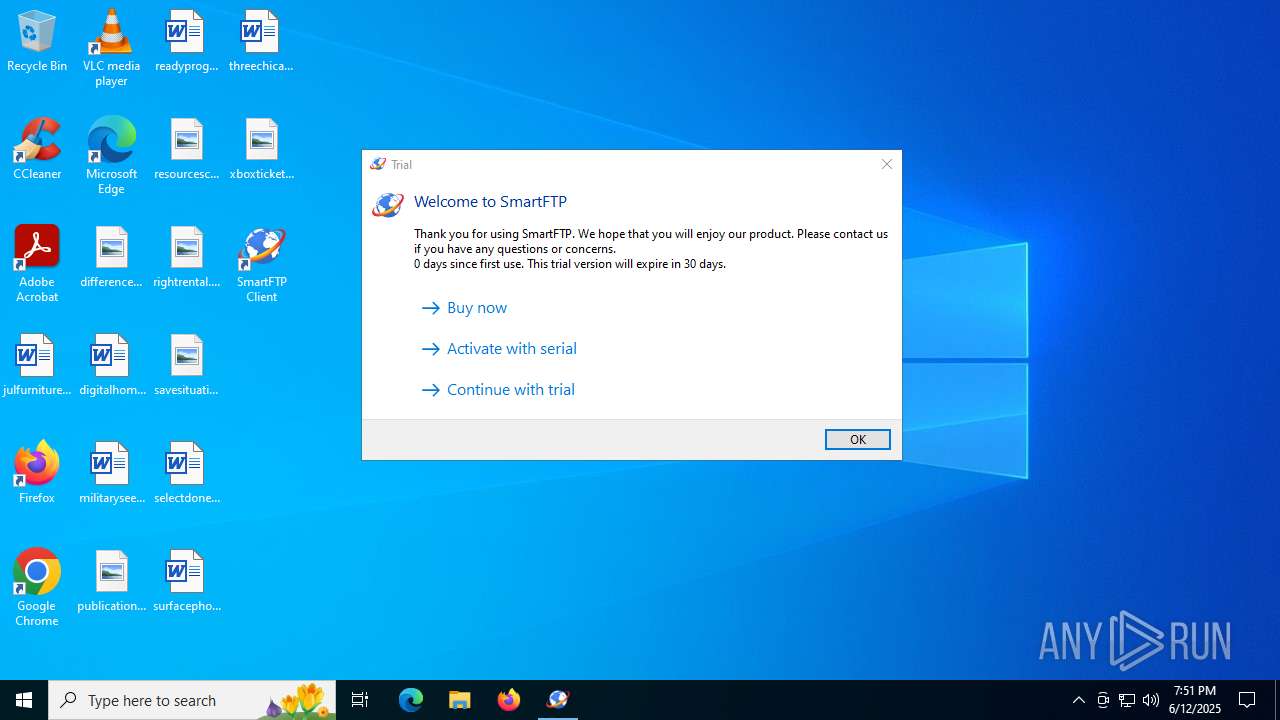Switch to SmartFTP taskbar button
The image size is (1280, 720).
click(x=558, y=700)
